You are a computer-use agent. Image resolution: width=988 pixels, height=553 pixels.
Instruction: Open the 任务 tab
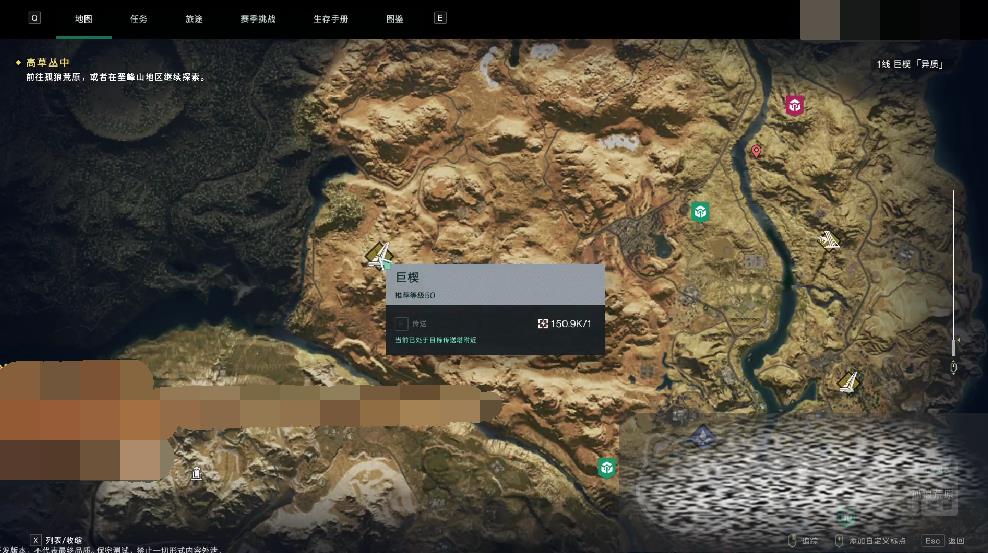[139, 19]
